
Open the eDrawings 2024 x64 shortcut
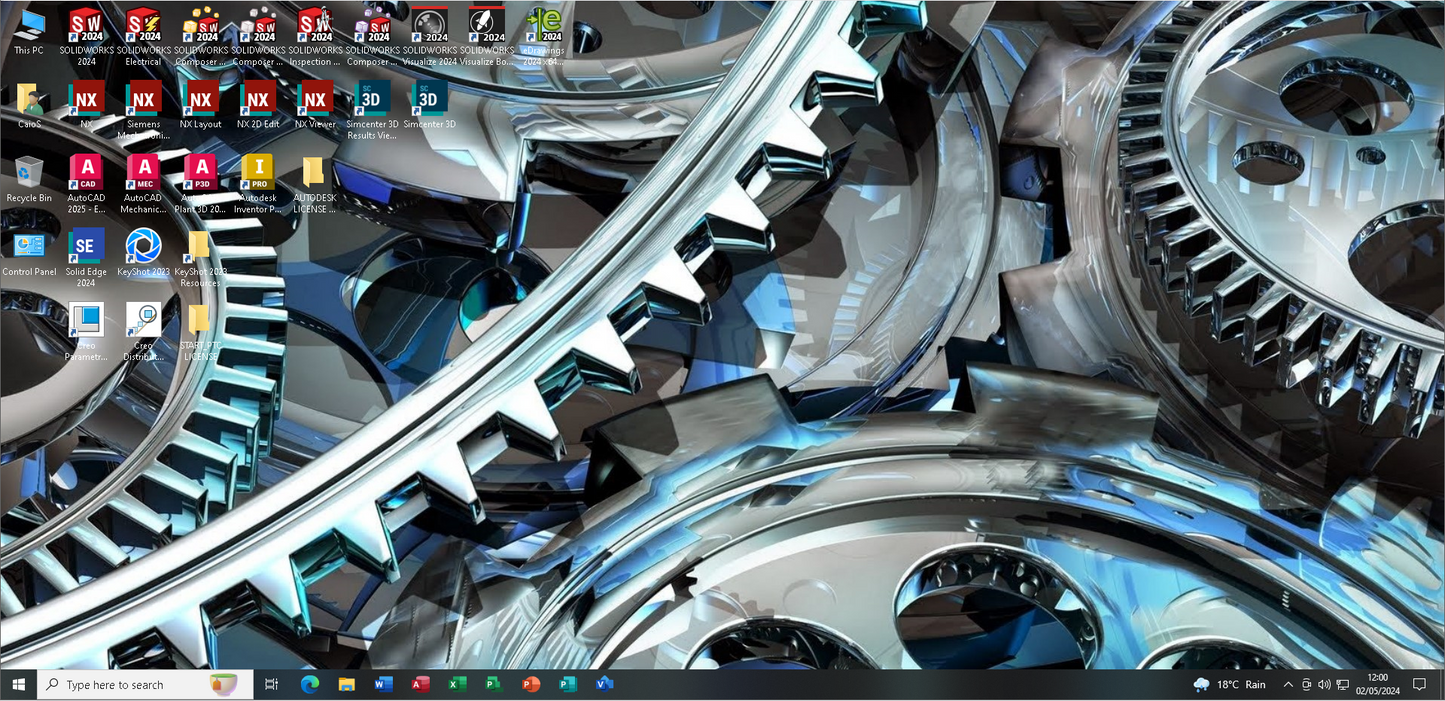(x=544, y=36)
